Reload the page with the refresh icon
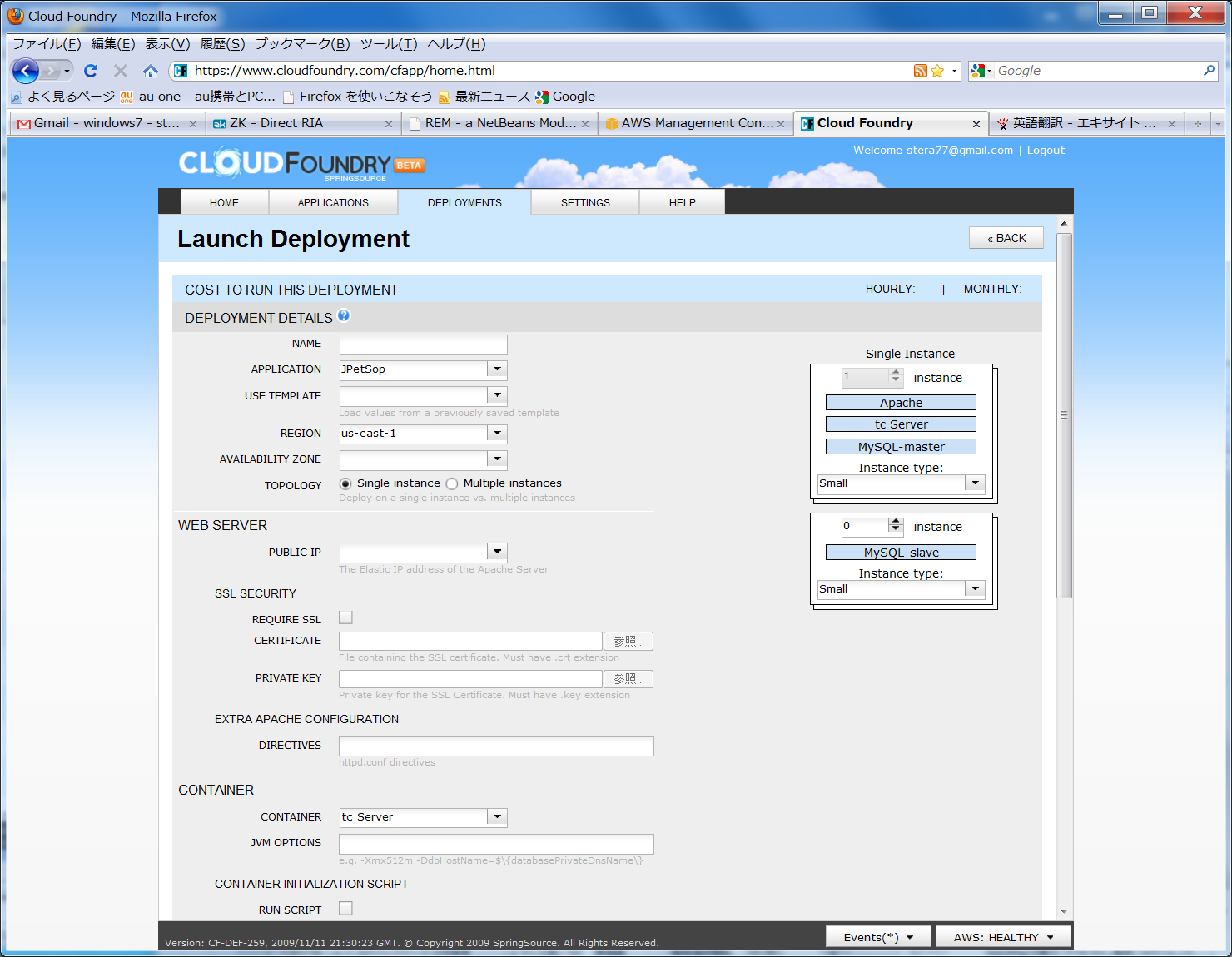This screenshot has width=1232, height=957. (91, 71)
